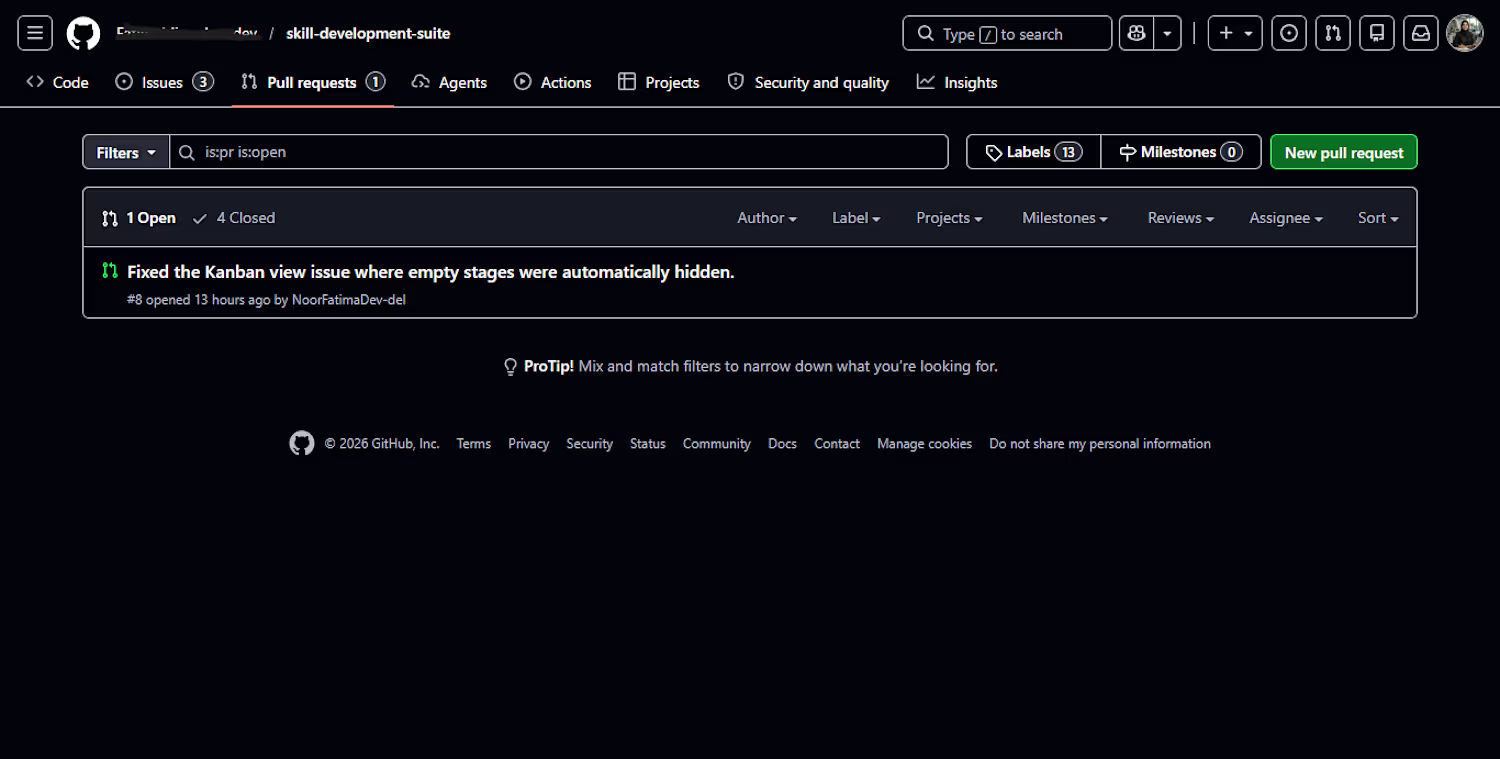Image resolution: width=1500 pixels, height=759 pixels.
Task: Expand the Copilot dropdown arrow
Action: [x=1167, y=33]
